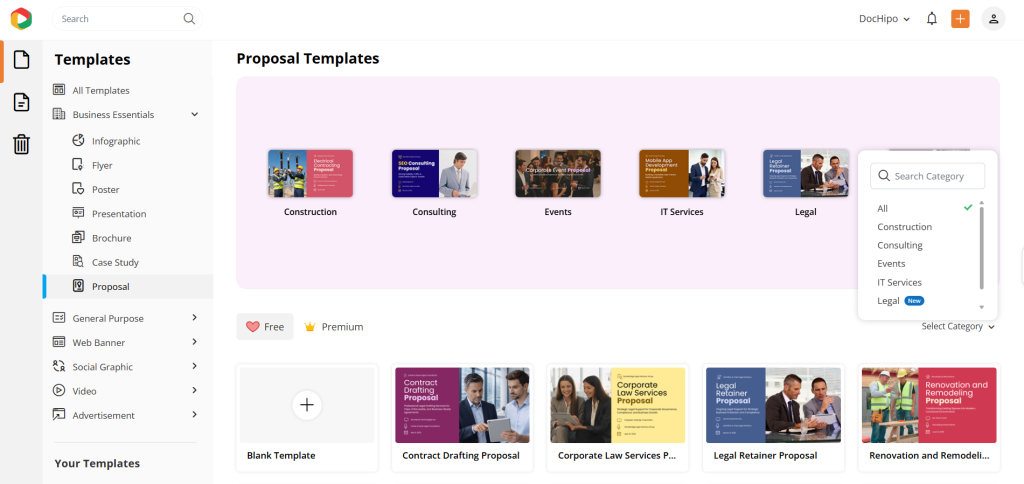Screen dimensions: 1024x484
Task: Click the Case Study icon
Action: (78, 262)
